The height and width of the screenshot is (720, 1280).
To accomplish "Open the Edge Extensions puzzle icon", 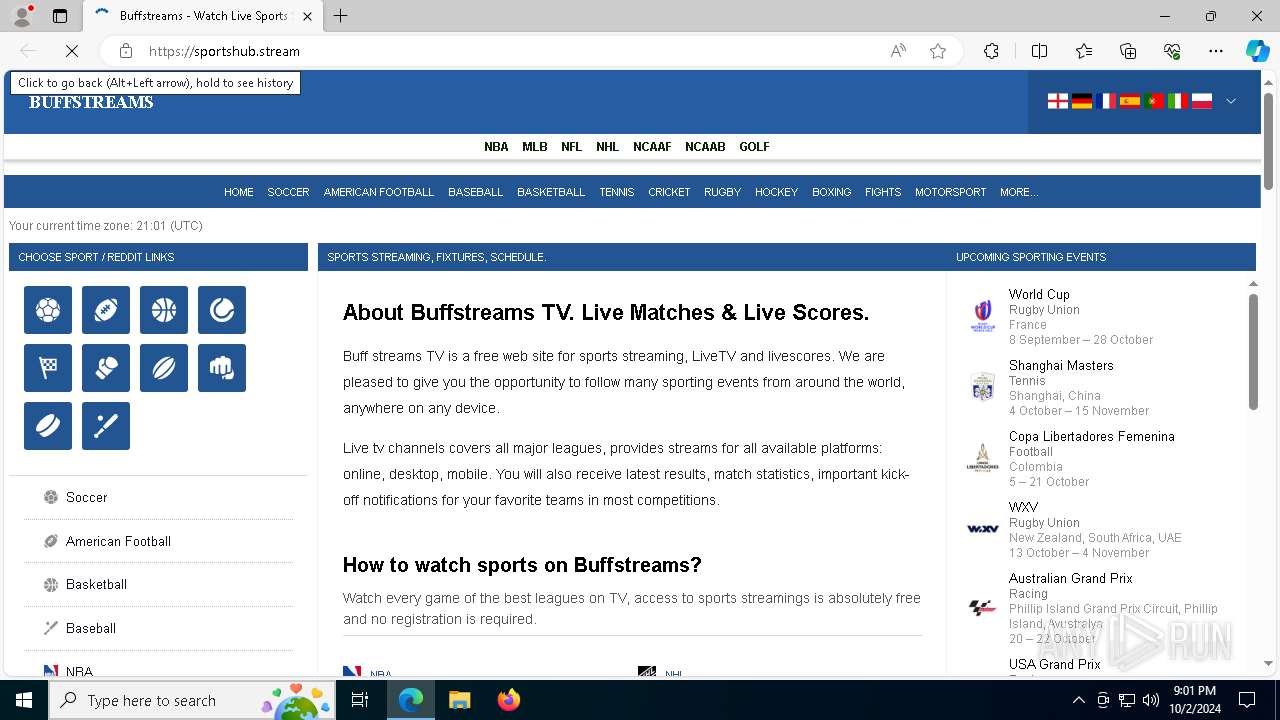I will [x=991, y=51].
